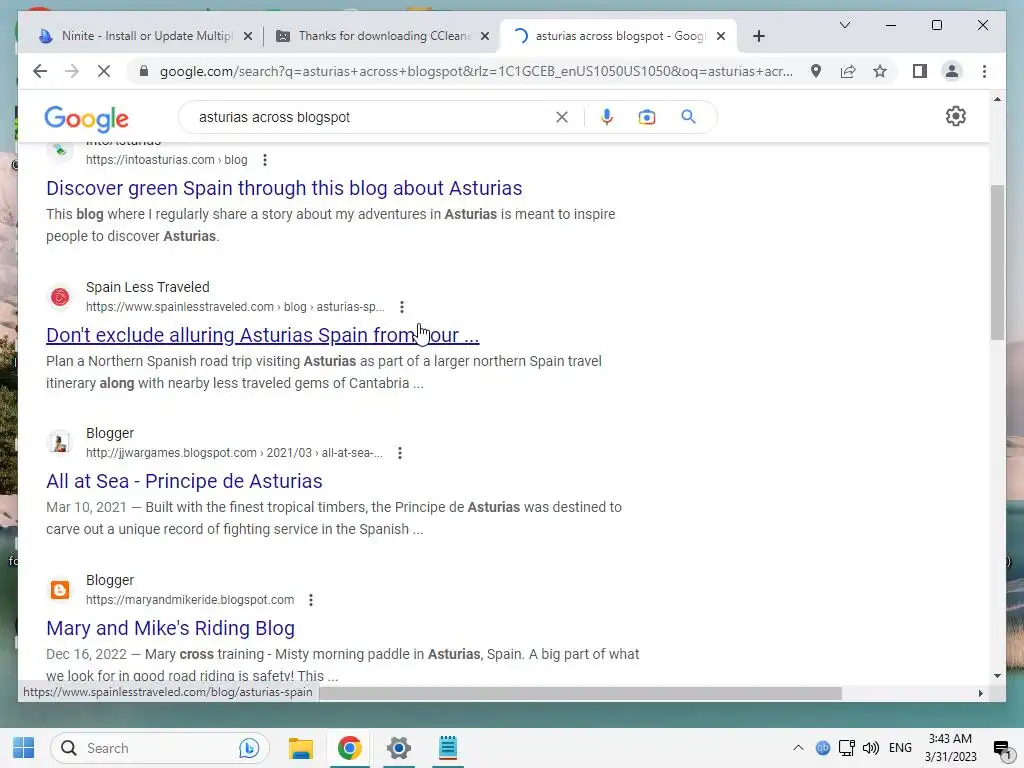Click the Google search magnifier button

688,117
